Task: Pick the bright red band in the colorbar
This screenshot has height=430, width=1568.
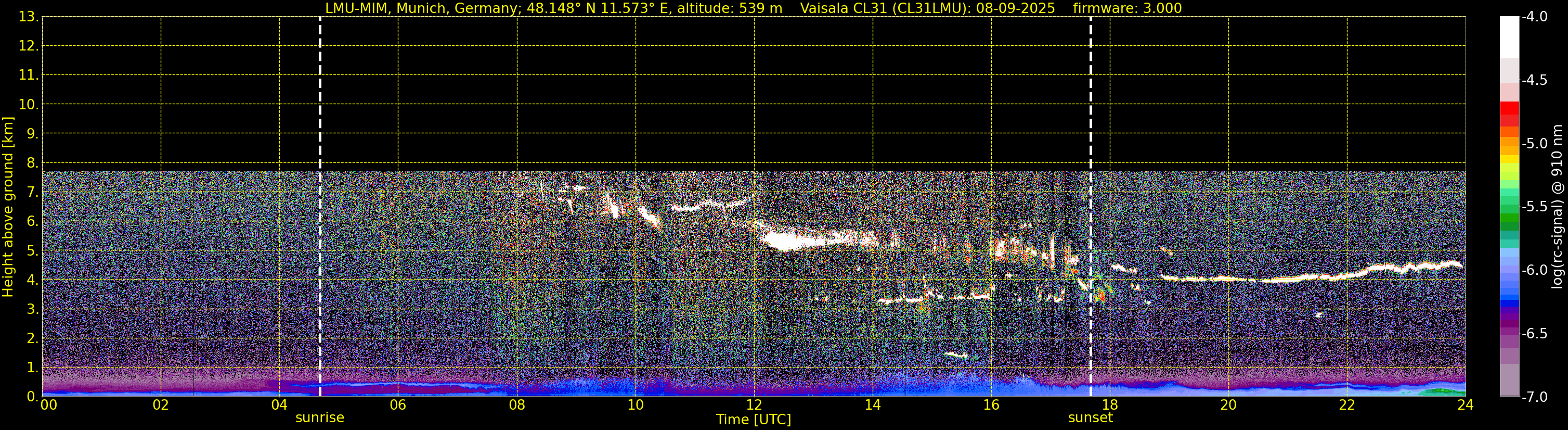Action: click(1510, 108)
